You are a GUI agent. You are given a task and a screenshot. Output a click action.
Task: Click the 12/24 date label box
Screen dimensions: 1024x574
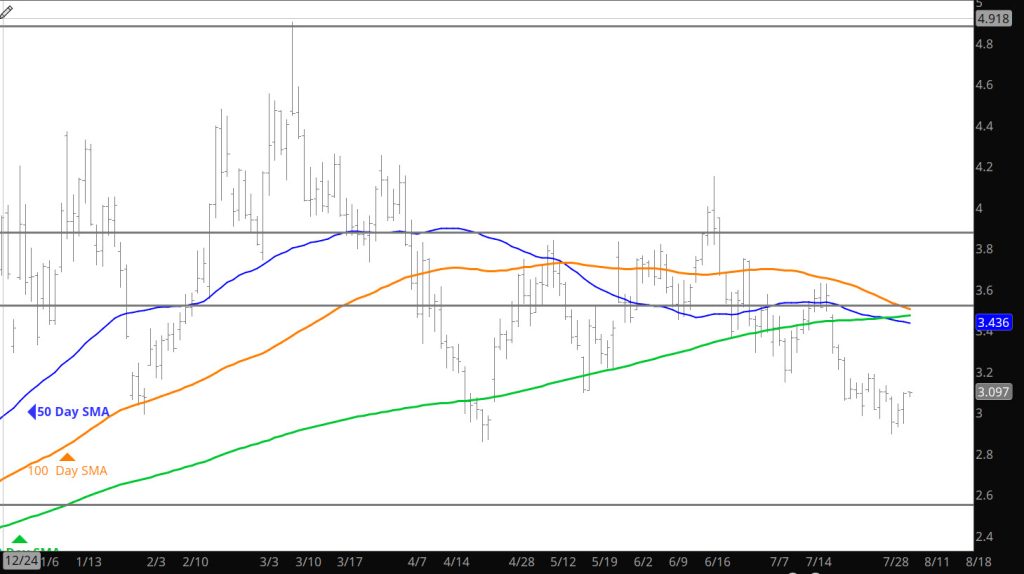[x=21, y=560]
